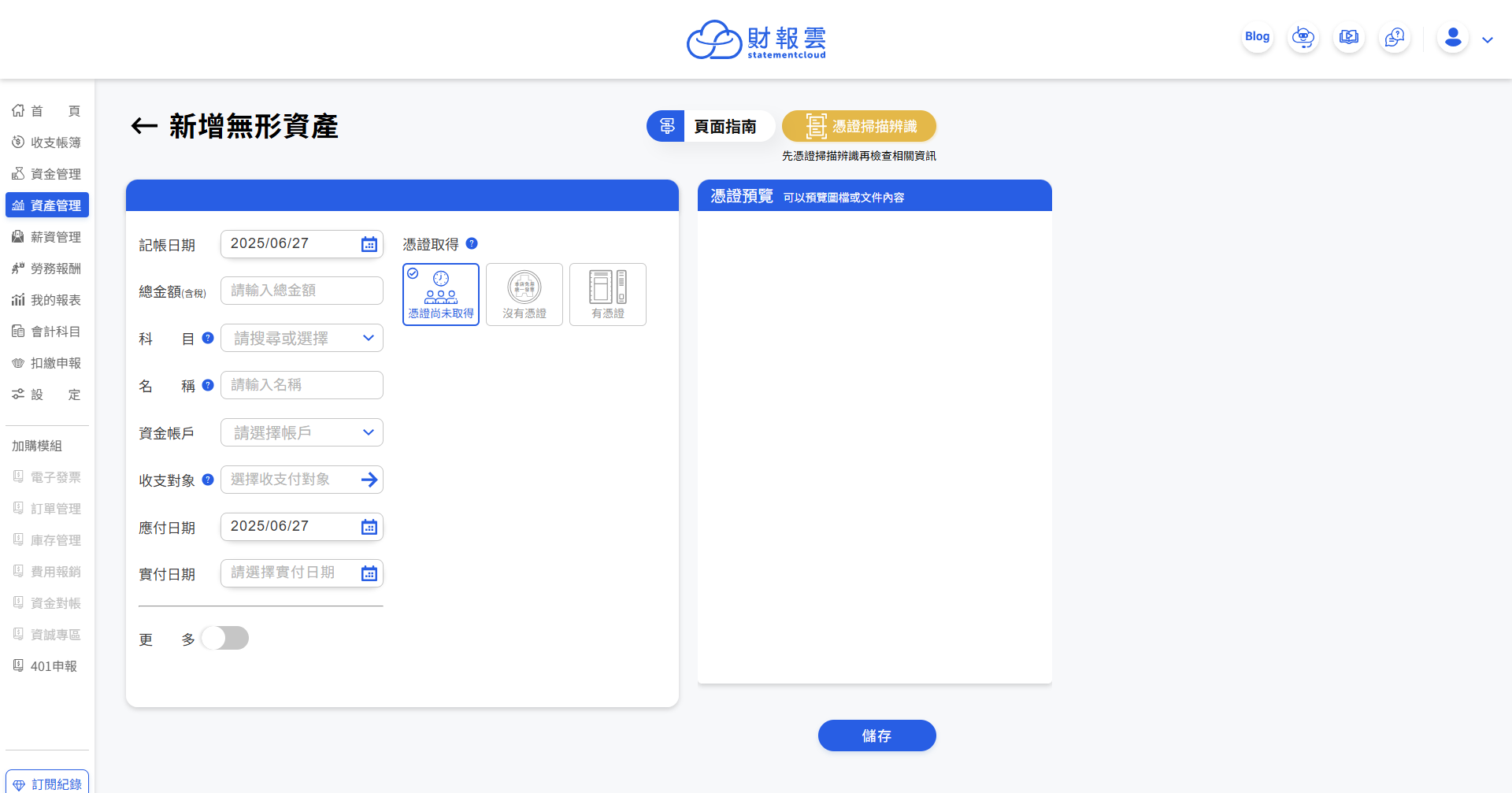Expand the 科目 dropdown
1512x793 pixels.
(368, 338)
